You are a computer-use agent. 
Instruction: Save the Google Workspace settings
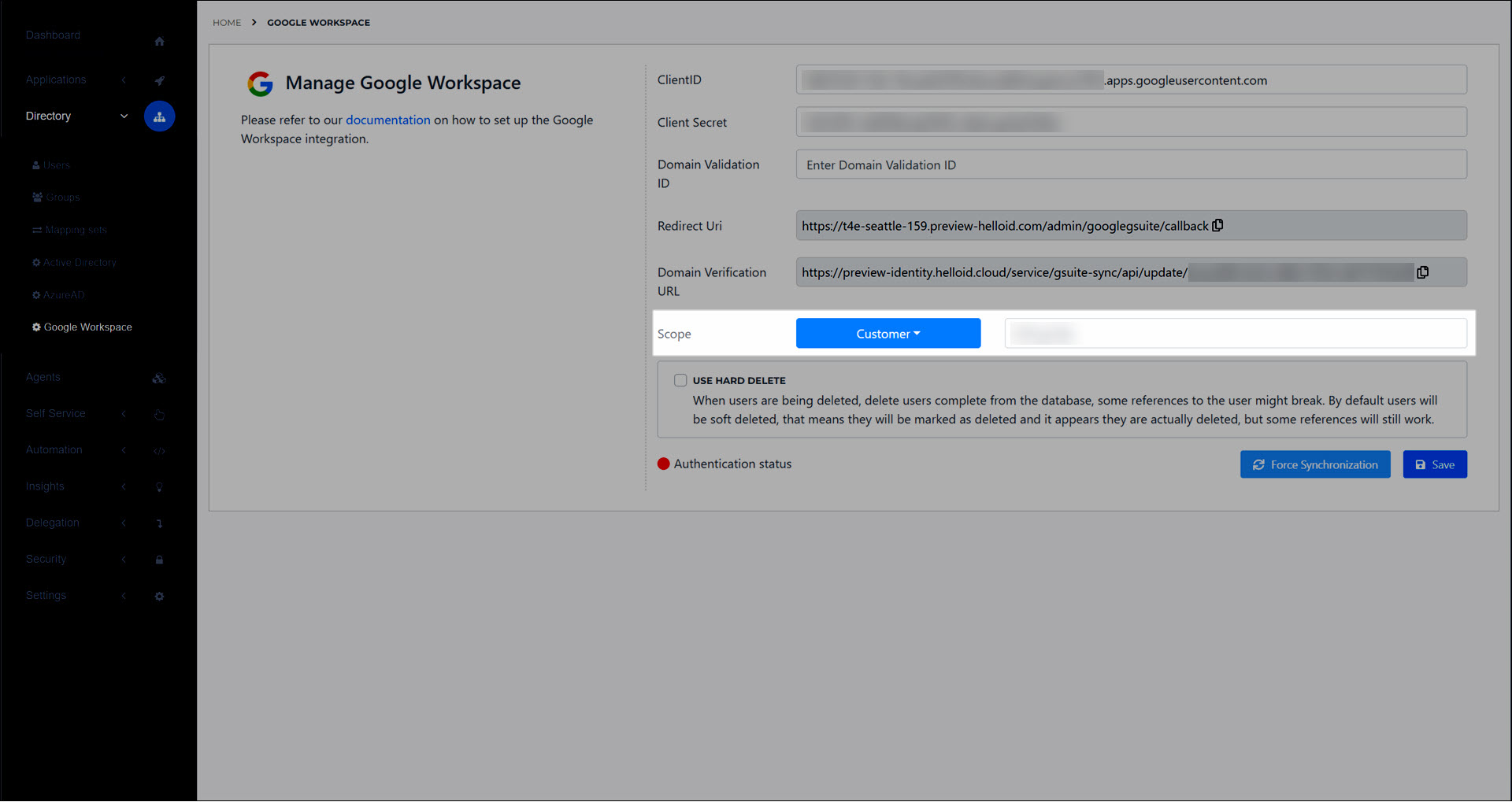point(1435,464)
